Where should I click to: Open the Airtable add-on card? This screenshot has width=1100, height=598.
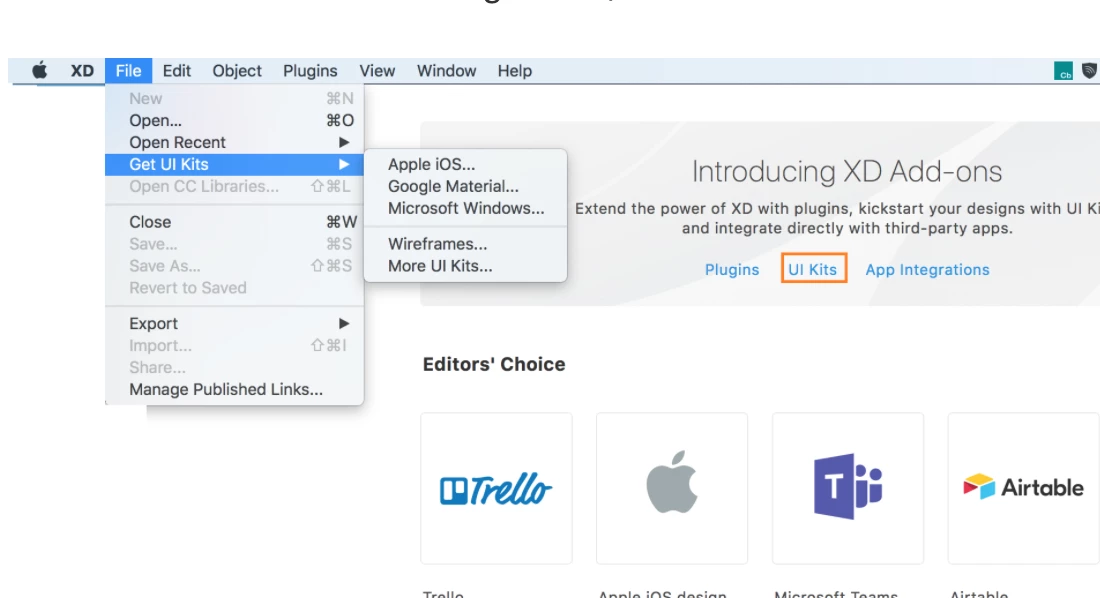click(x=1023, y=489)
